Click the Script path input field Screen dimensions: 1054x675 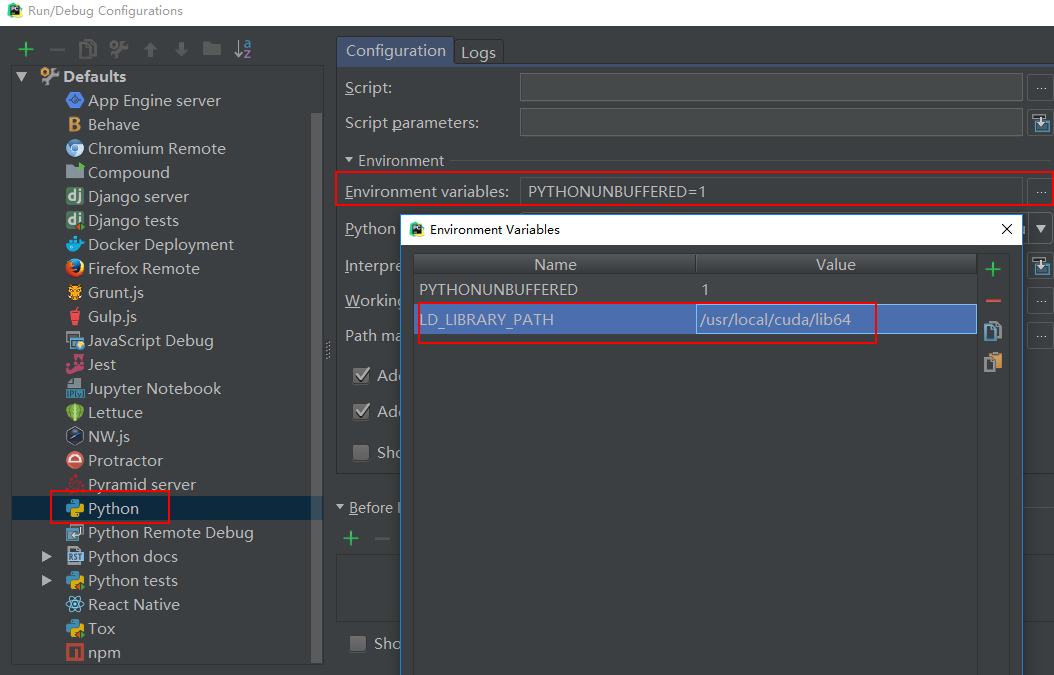coord(771,87)
